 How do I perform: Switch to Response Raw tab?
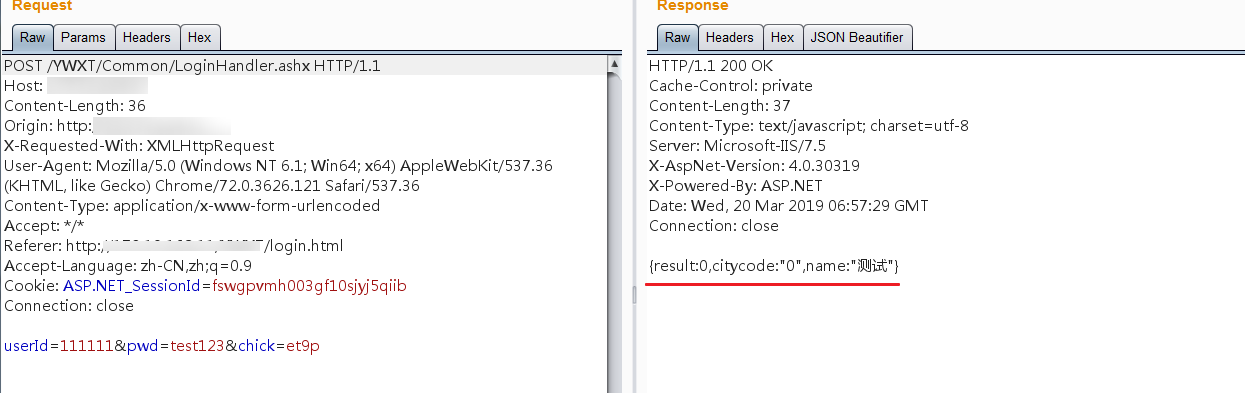[677, 38]
